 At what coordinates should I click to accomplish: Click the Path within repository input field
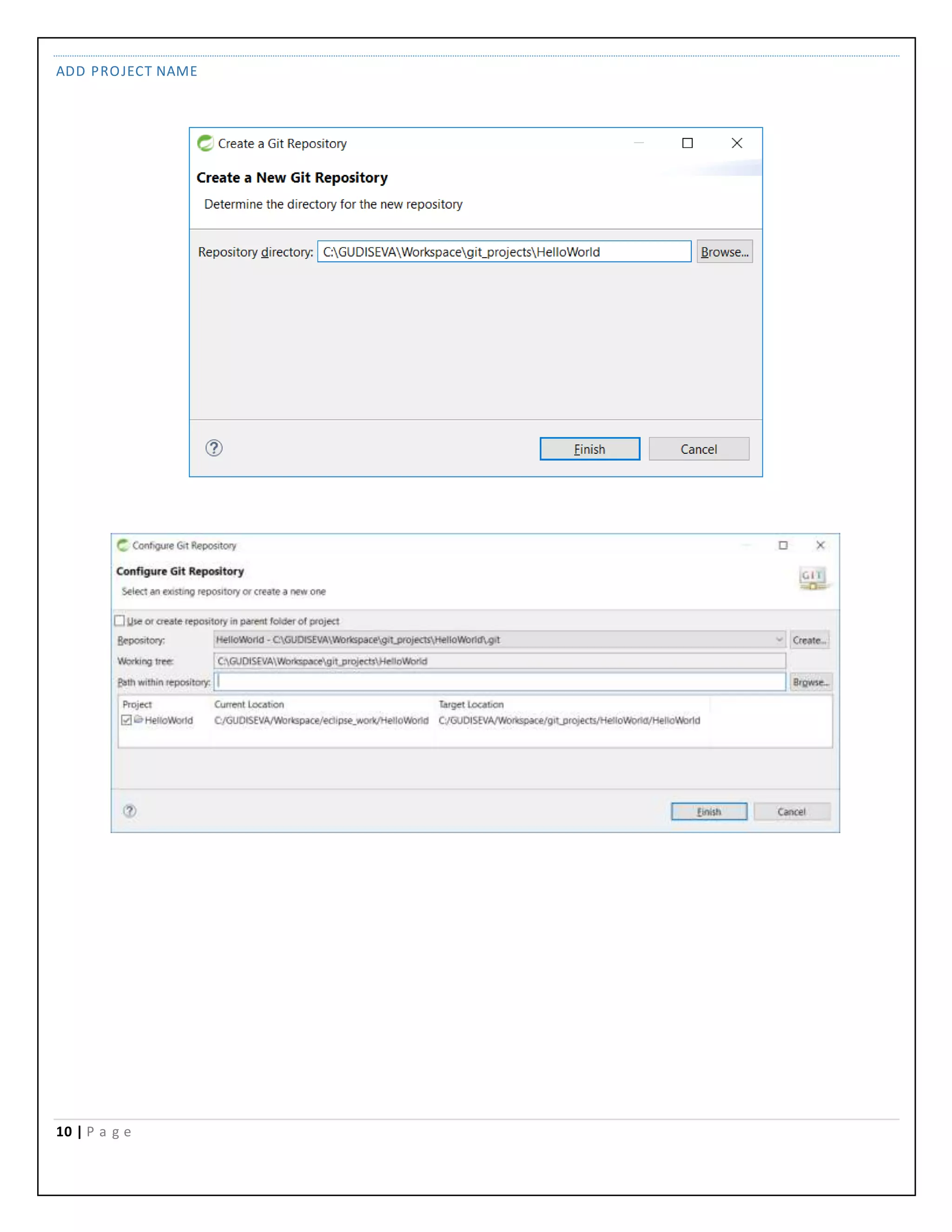tap(499, 682)
